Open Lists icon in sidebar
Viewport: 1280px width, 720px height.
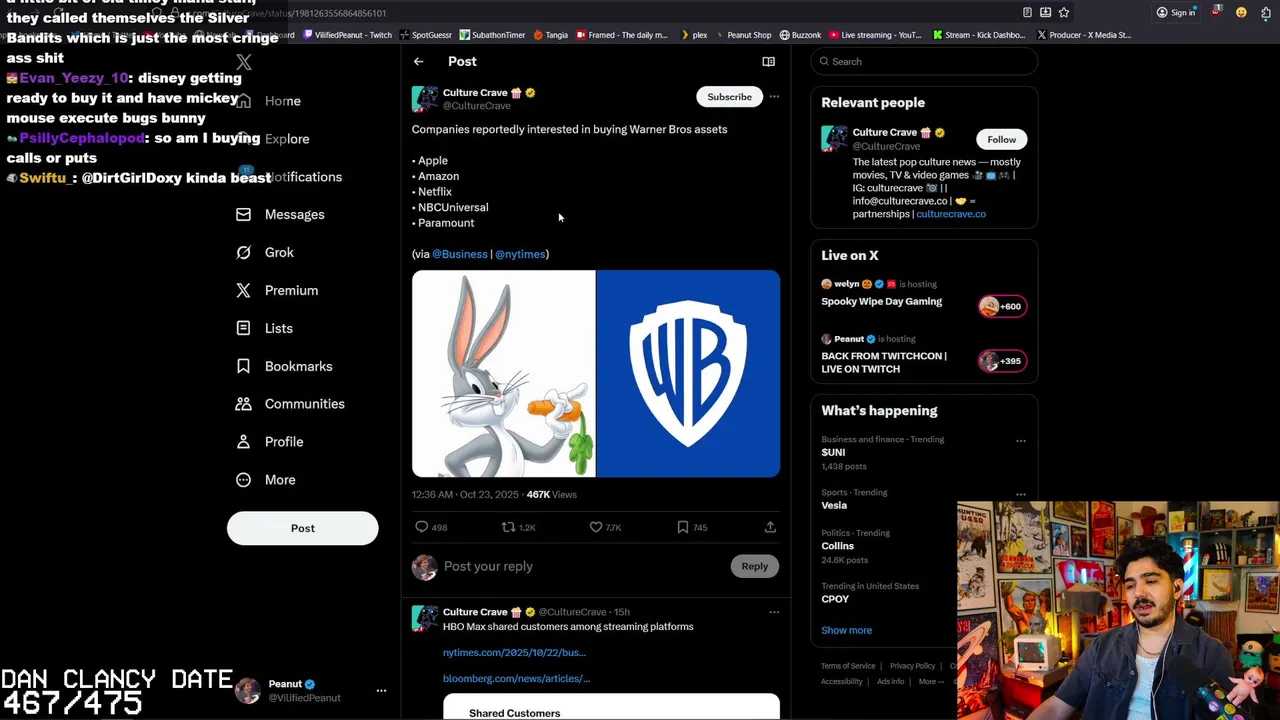[x=243, y=328]
